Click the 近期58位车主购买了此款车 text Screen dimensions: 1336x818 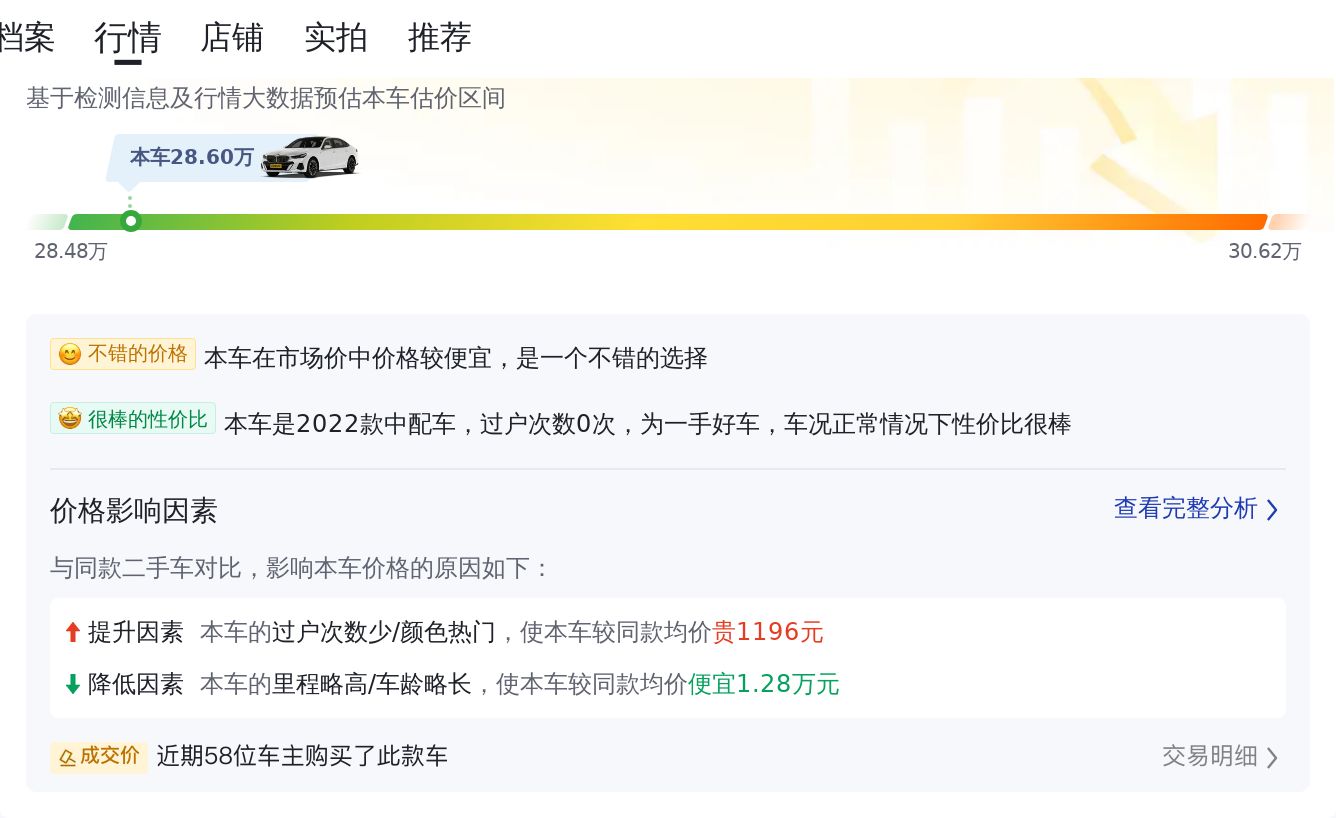point(302,756)
